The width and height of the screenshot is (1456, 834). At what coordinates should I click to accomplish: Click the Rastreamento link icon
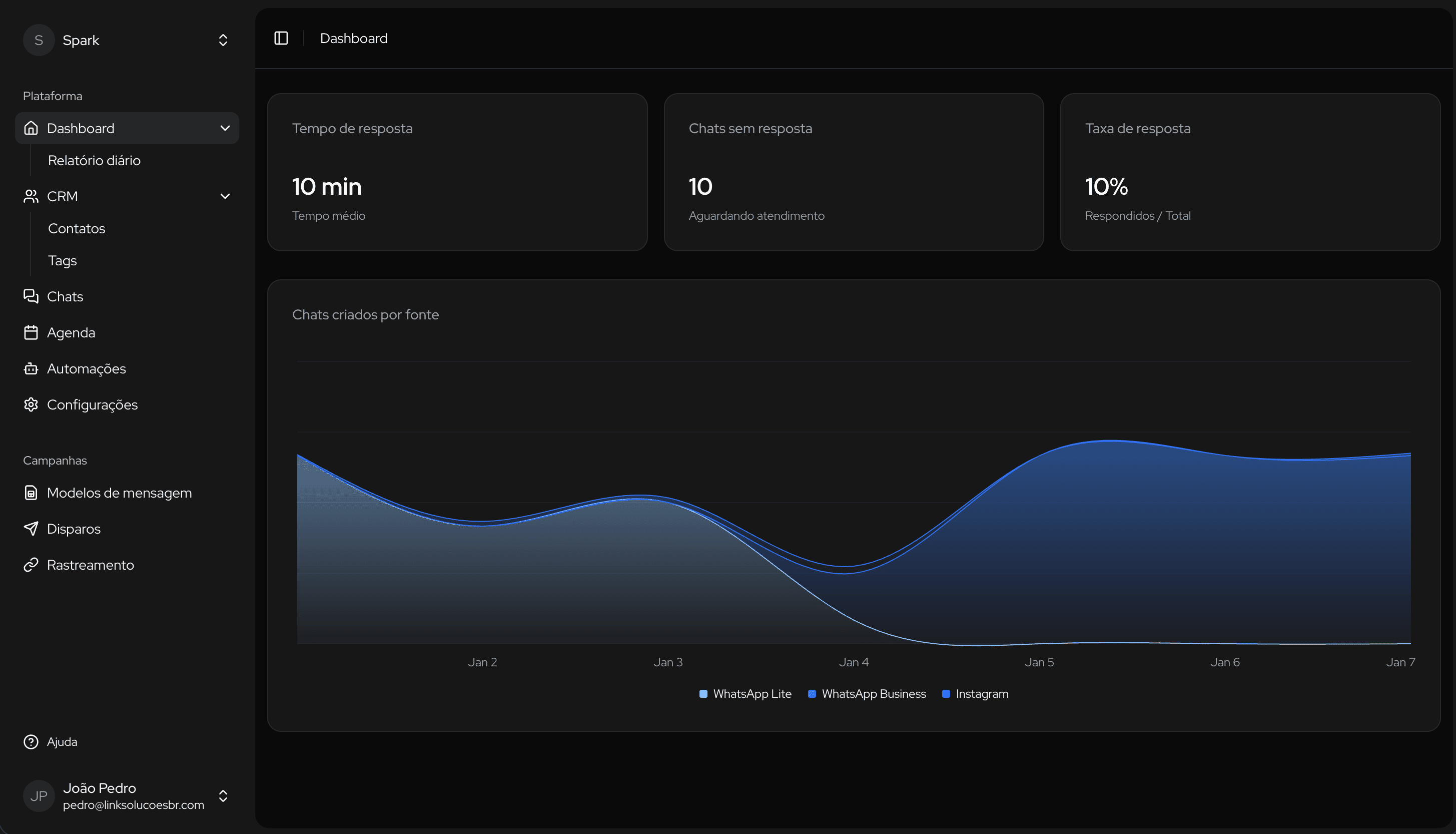point(31,565)
